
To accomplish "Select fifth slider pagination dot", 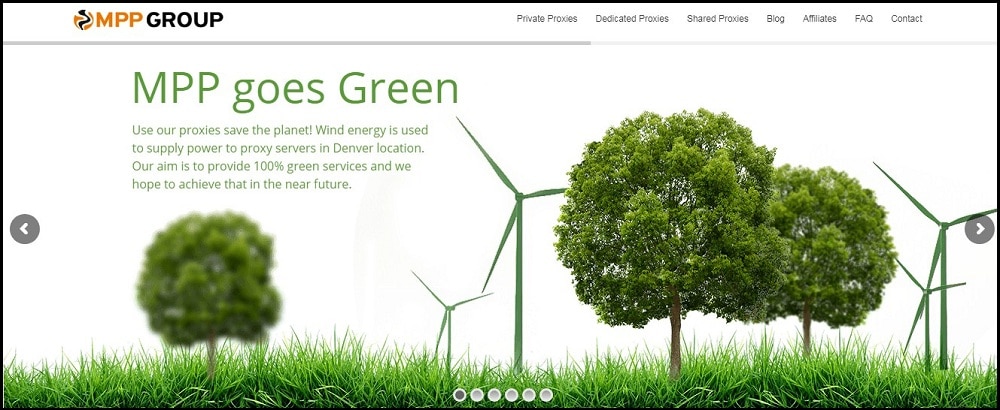I will point(528,395).
